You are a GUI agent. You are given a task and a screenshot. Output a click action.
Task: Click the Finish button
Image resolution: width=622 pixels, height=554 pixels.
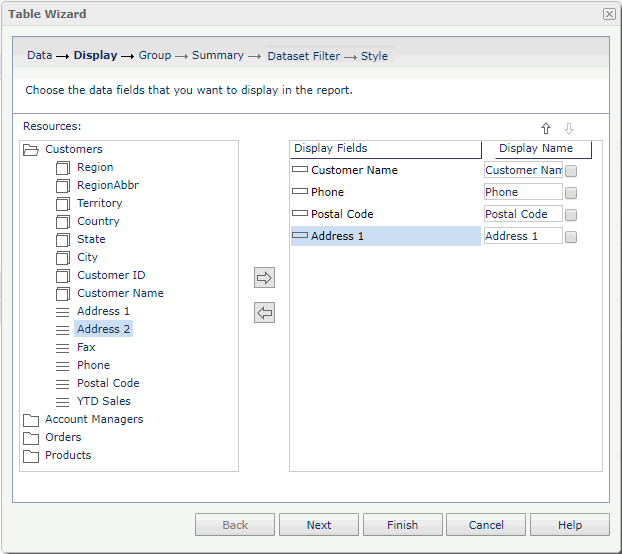(403, 525)
